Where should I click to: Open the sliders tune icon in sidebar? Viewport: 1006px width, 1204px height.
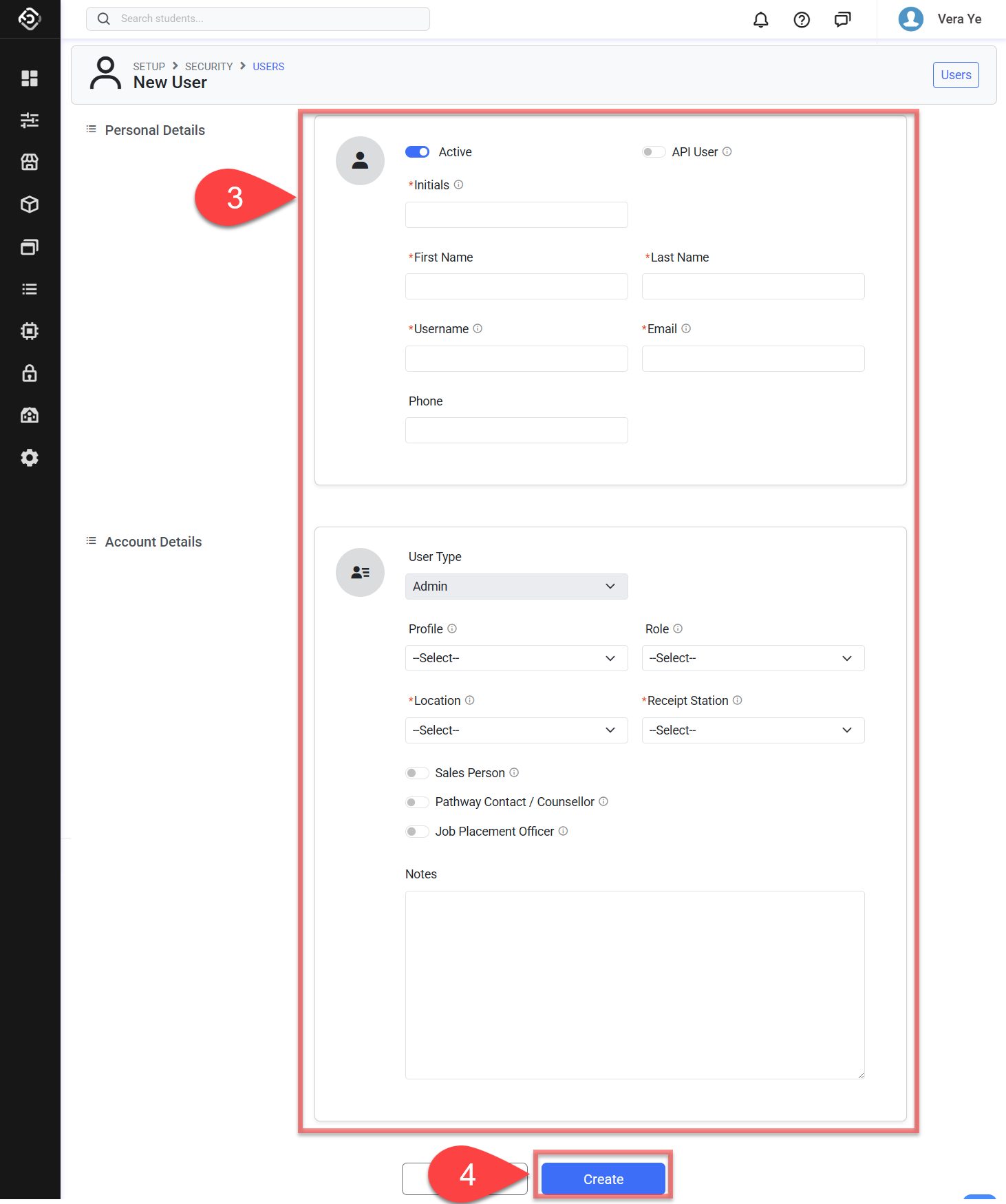(x=30, y=120)
